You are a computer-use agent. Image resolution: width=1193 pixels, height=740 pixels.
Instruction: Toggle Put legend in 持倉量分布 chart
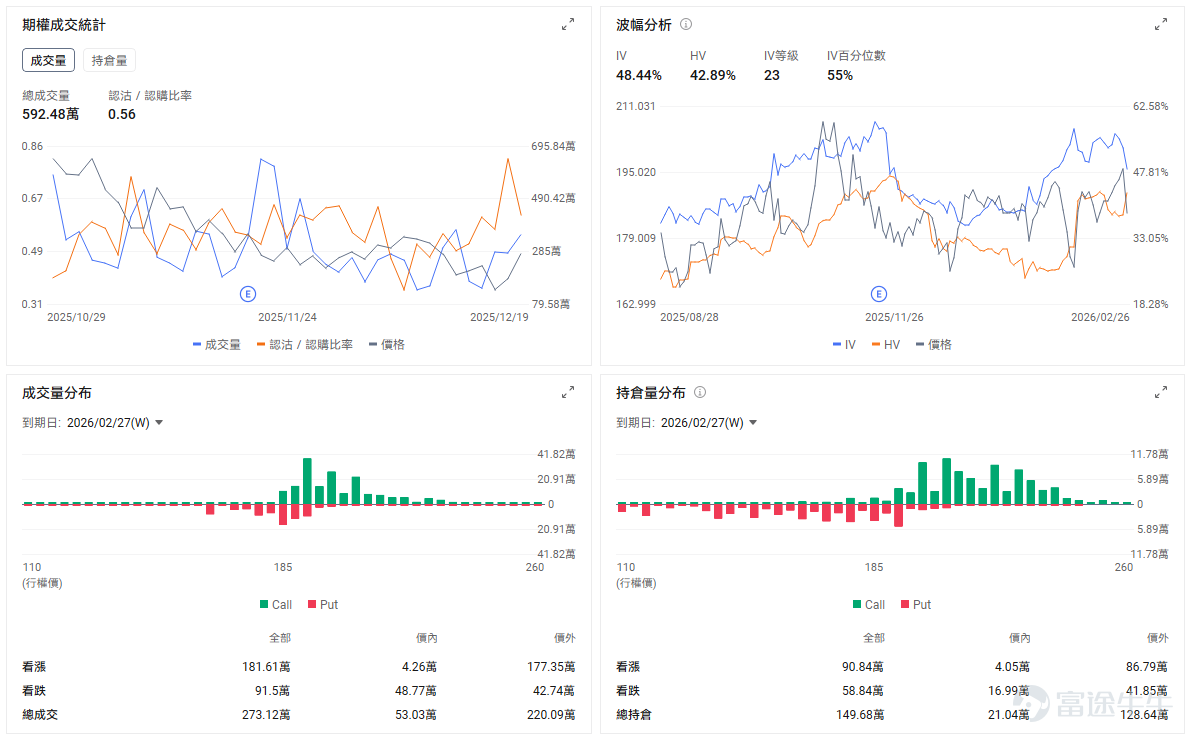(916, 605)
